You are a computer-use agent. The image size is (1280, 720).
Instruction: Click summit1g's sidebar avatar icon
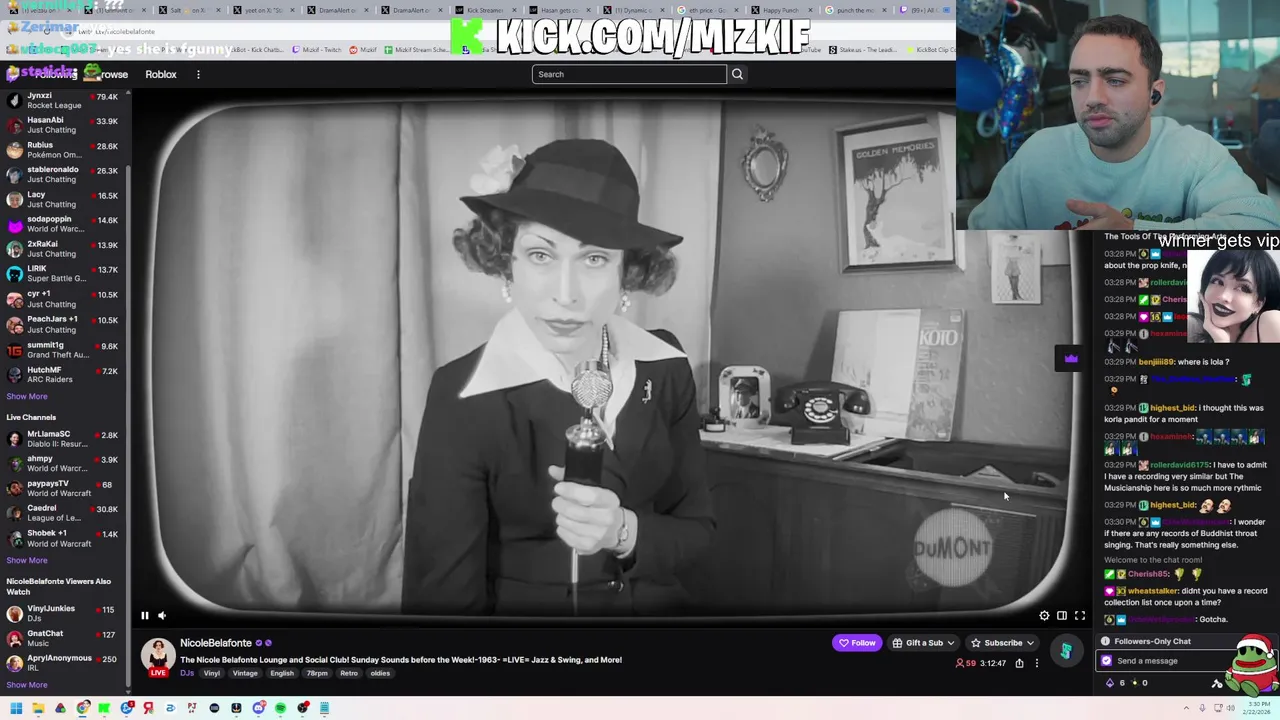pyautogui.click(x=14, y=349)
